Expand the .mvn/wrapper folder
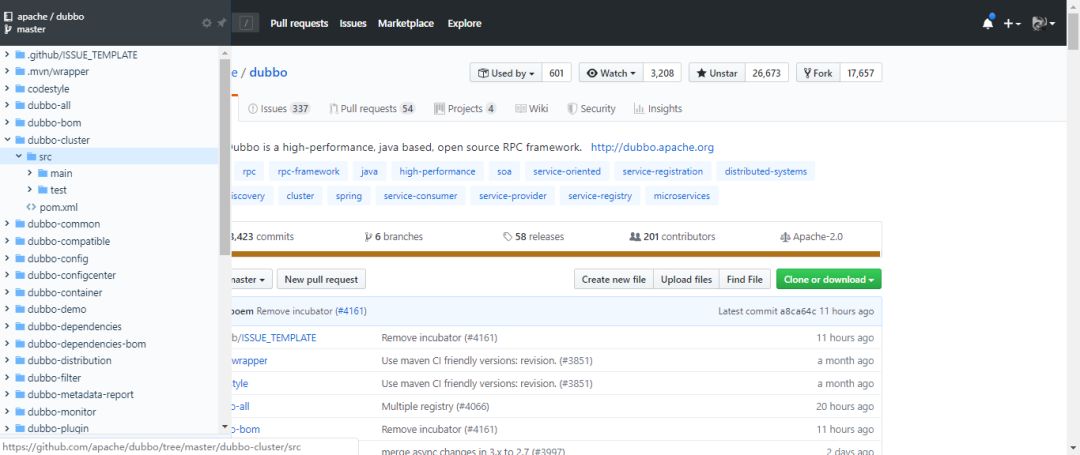The height and width of the screenshot is (455, 1080). tap(7, 71)
